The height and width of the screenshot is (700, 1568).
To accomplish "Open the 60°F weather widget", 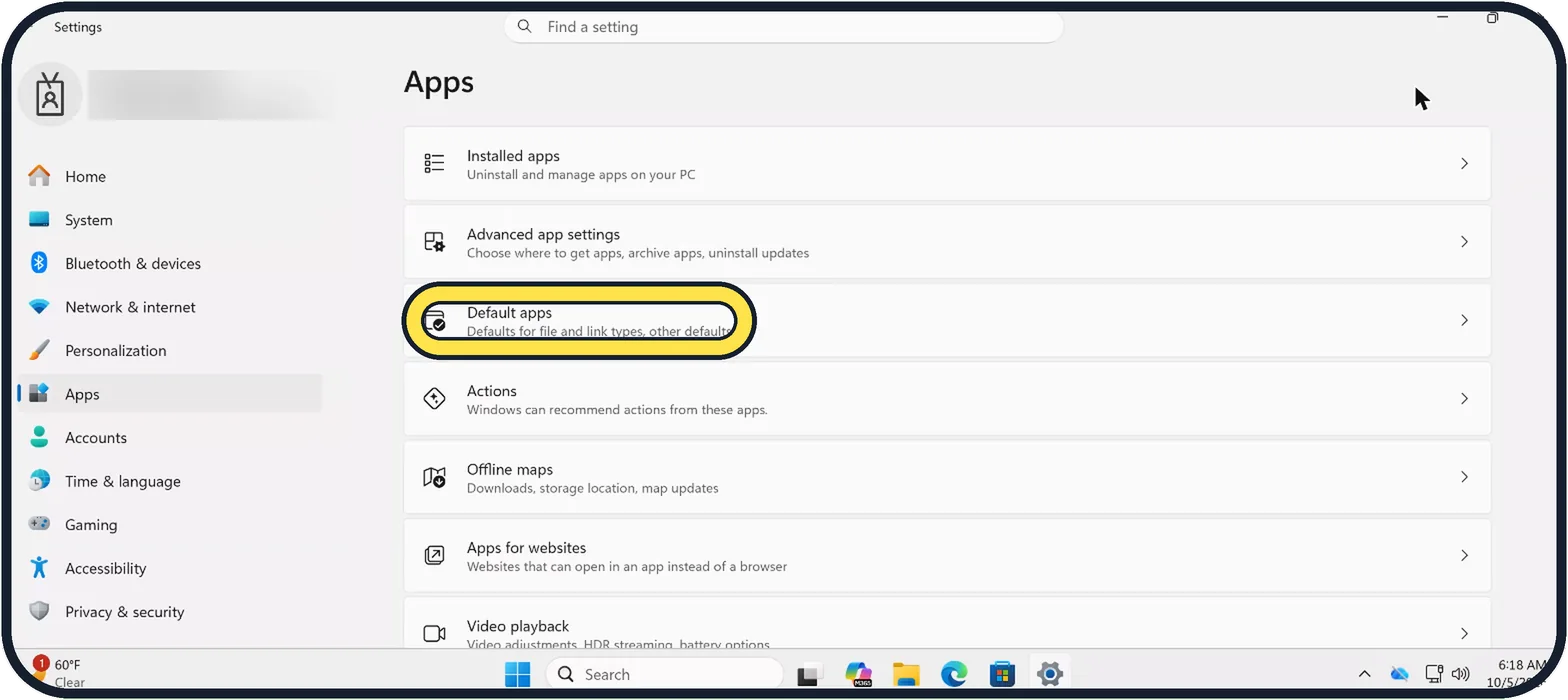I will (58, 673).
